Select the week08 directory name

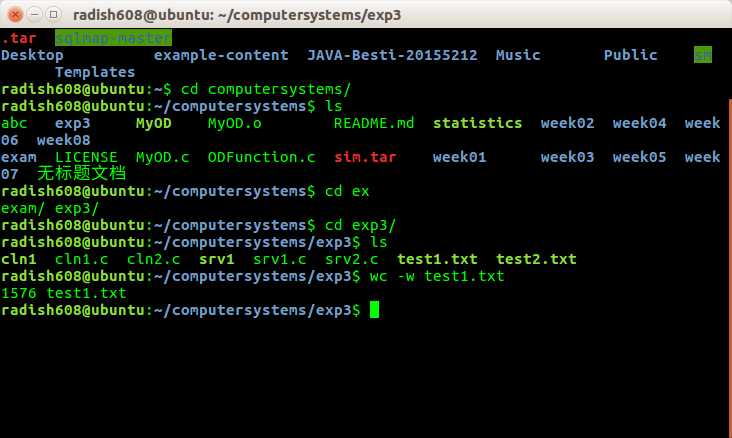pos(63,140)
